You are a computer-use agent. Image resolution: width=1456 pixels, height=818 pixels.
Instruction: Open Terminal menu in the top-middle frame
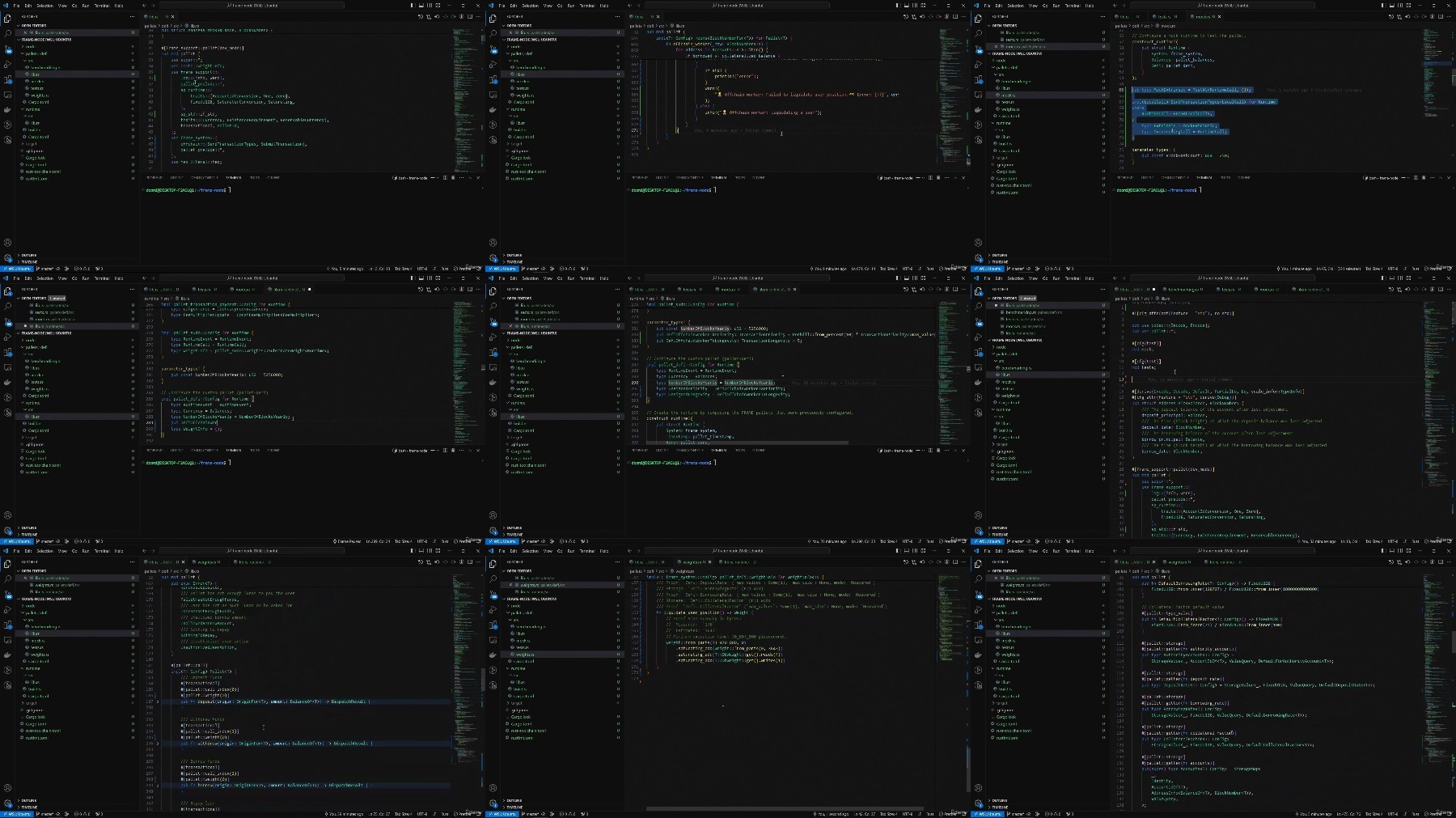point(587,6)
